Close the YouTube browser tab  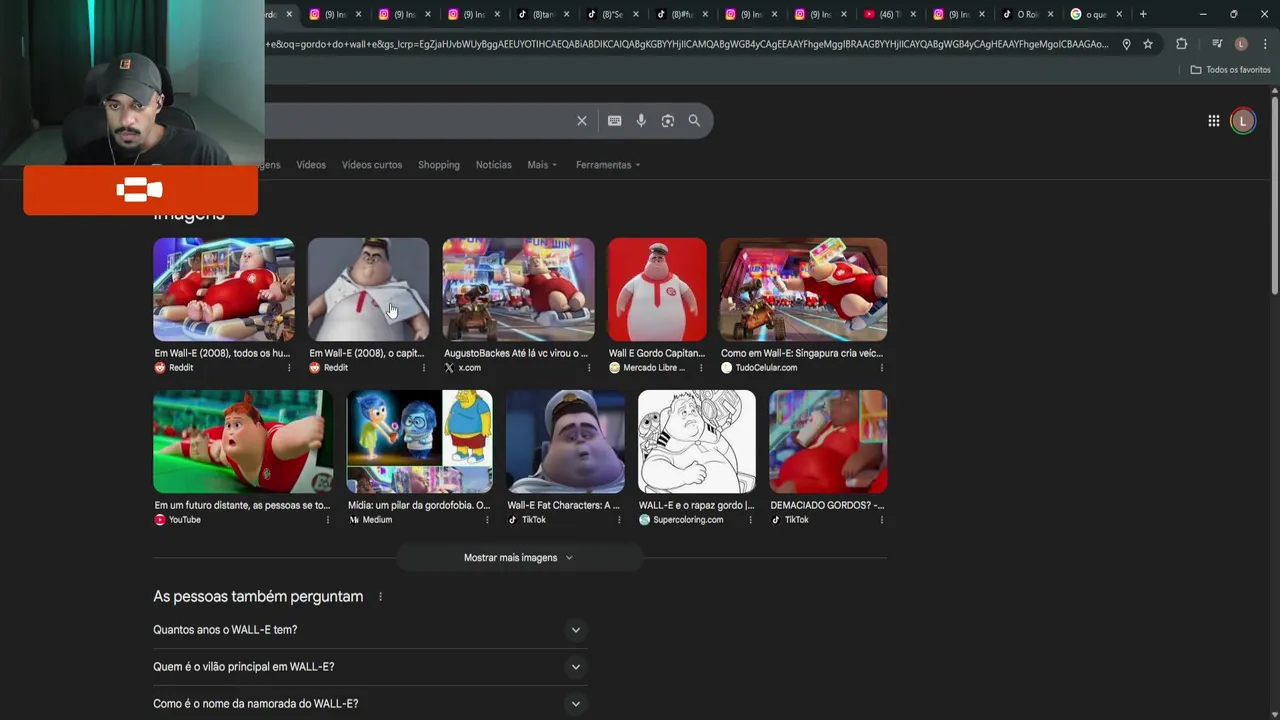912,14
